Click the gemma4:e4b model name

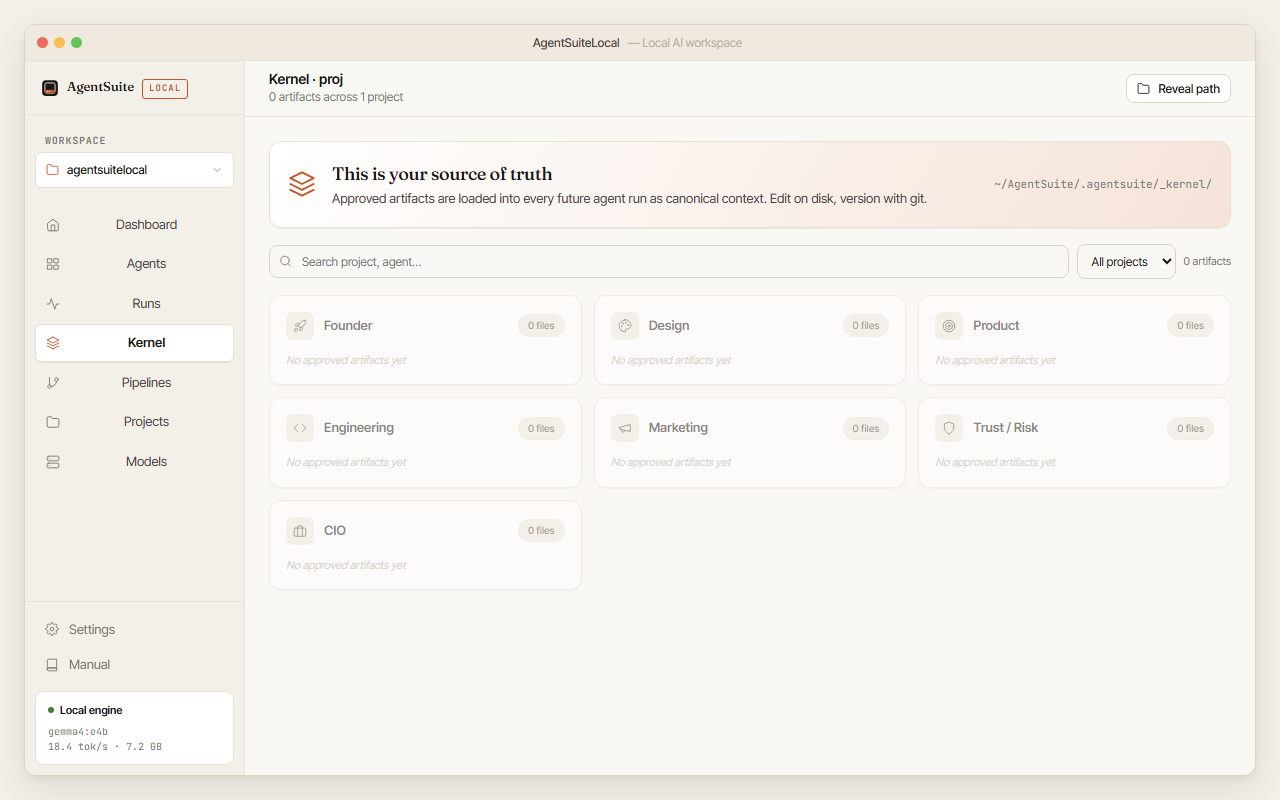pyautogui.click(x=78, y=732)
